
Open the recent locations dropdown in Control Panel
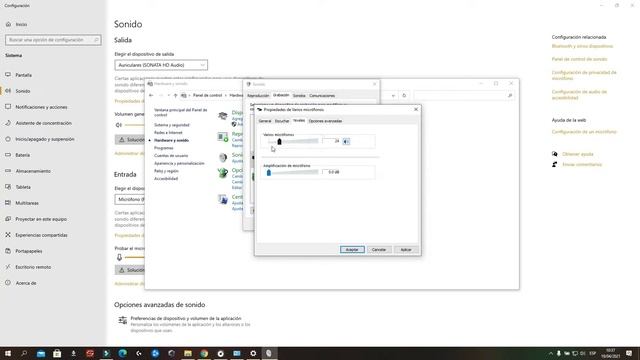[169, 96]
